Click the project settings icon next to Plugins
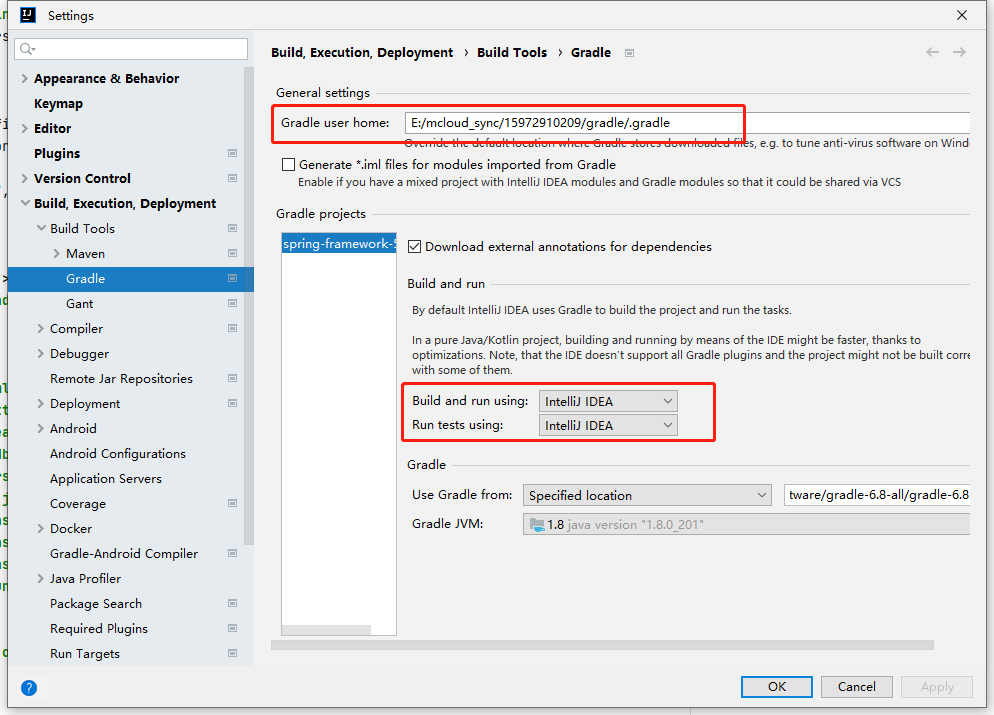Viewport: 994px width, 715px height. (233, 153)
